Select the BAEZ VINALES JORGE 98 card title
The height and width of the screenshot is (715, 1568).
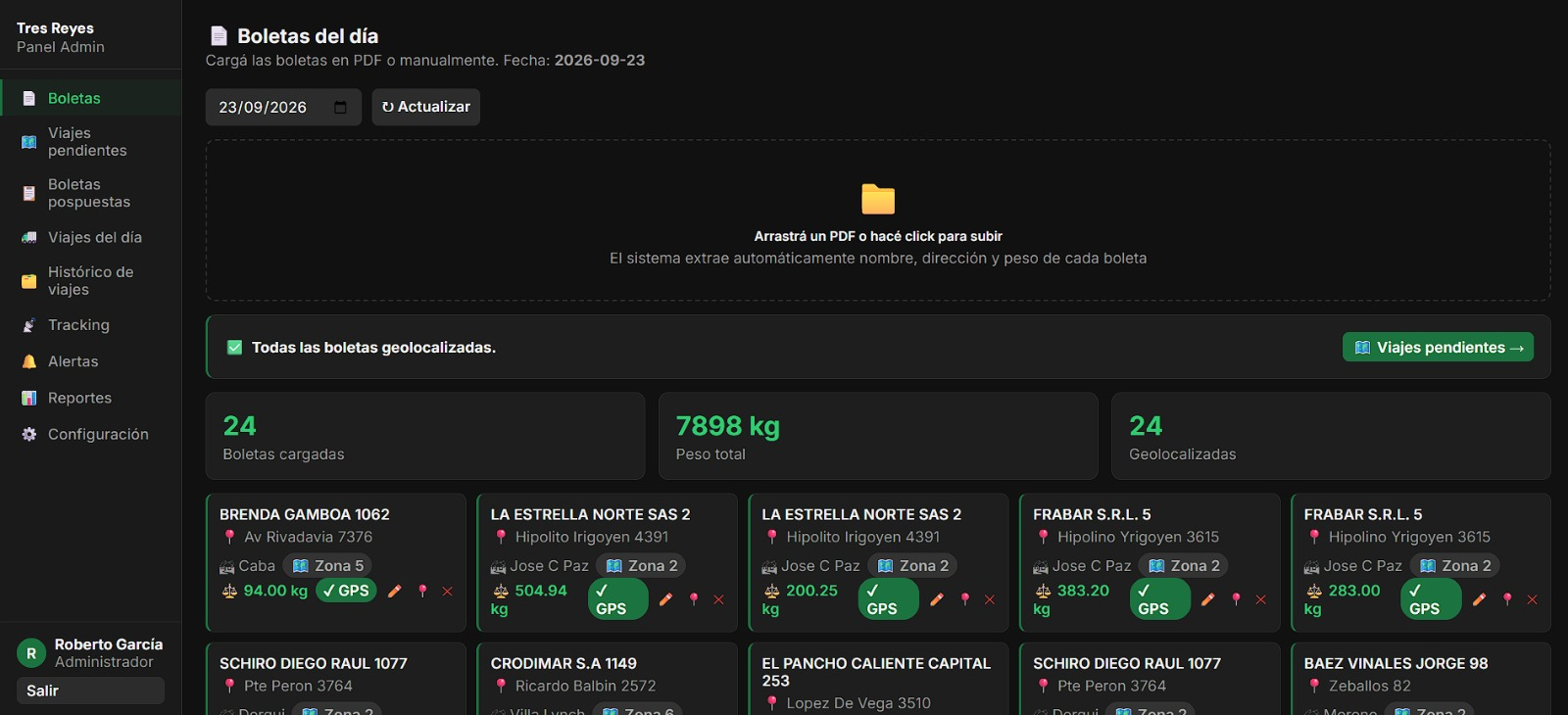click(1396, 663)
